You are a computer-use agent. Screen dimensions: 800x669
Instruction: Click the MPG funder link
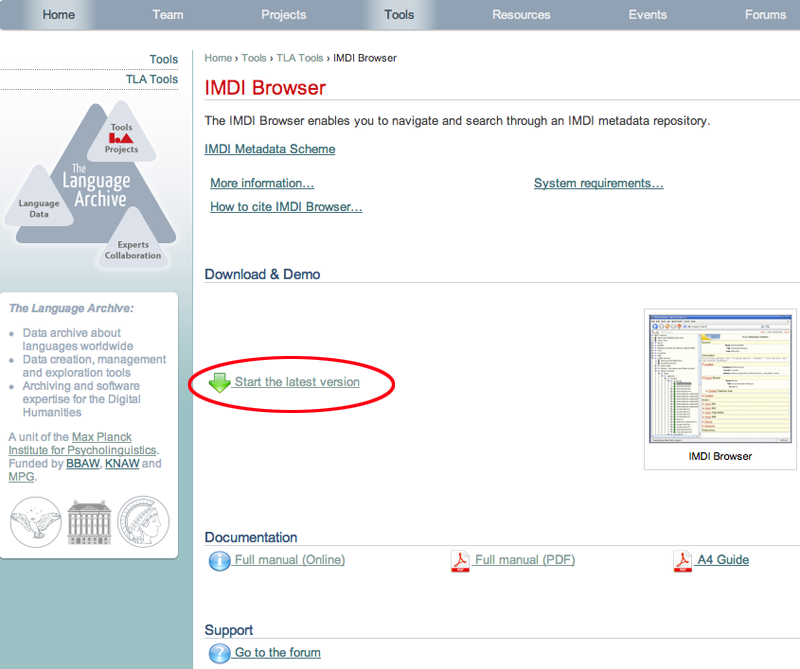coord(21,477)
